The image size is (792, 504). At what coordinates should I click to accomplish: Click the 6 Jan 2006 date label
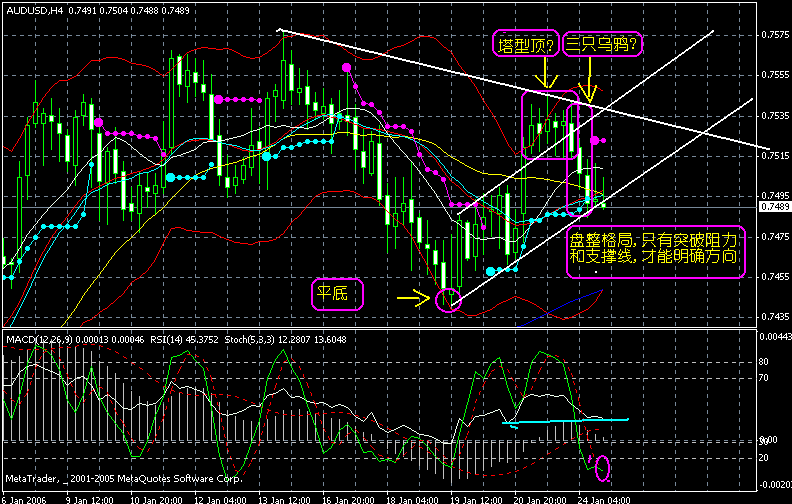click(x=24, y=500)
